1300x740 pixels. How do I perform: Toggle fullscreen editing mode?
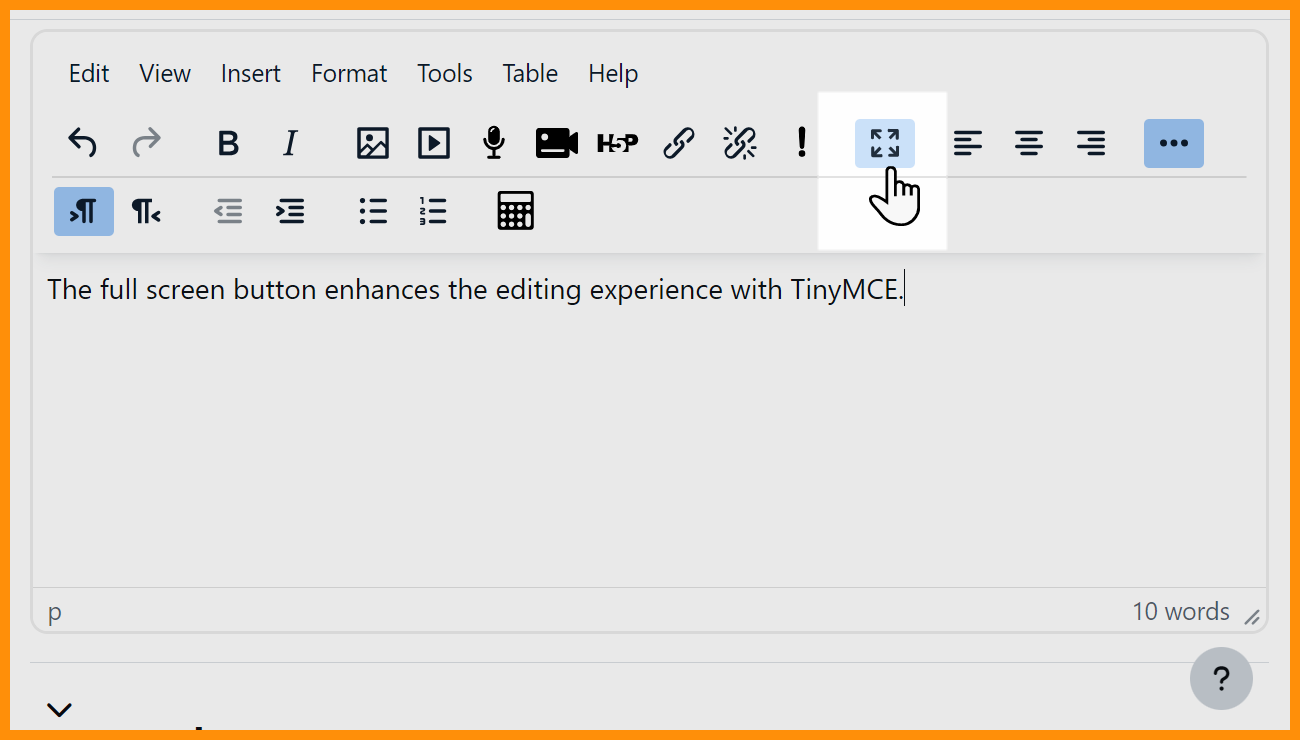pyautogui.click(x=884, y=143)
